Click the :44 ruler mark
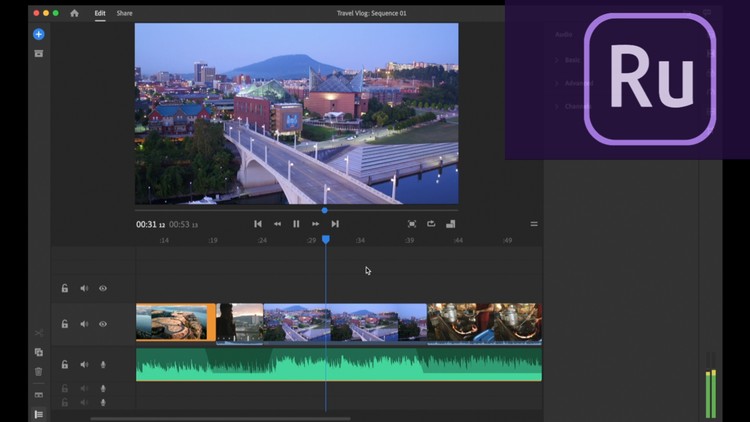750x422 pixels. click(x=458, y=240)
